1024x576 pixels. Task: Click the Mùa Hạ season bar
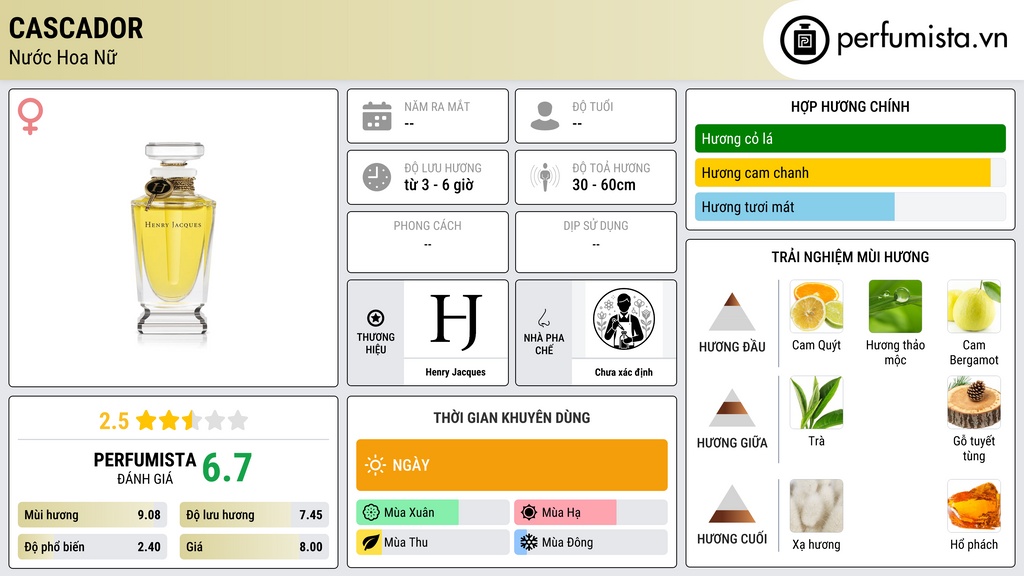point(591,513)
